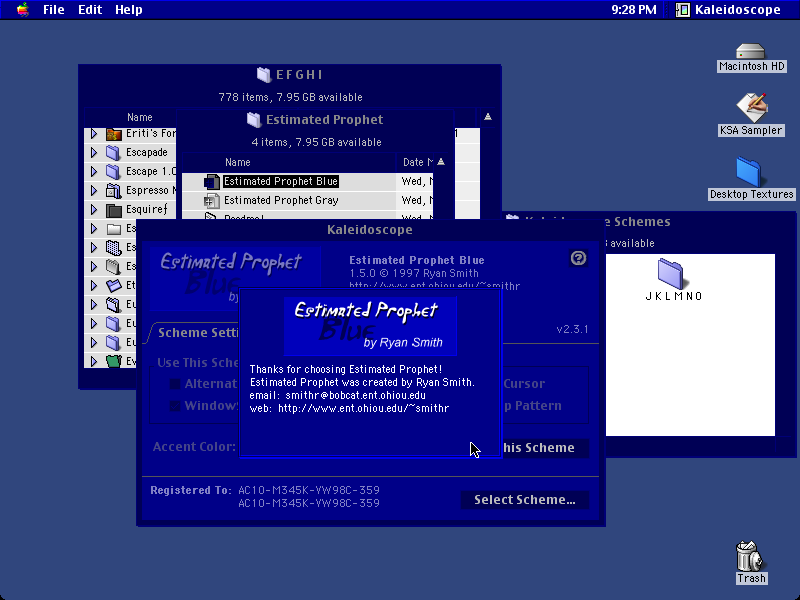The image size is (800, 600).
Task: Toggle sort order arrow in EFGHI window
Action: 488,117
